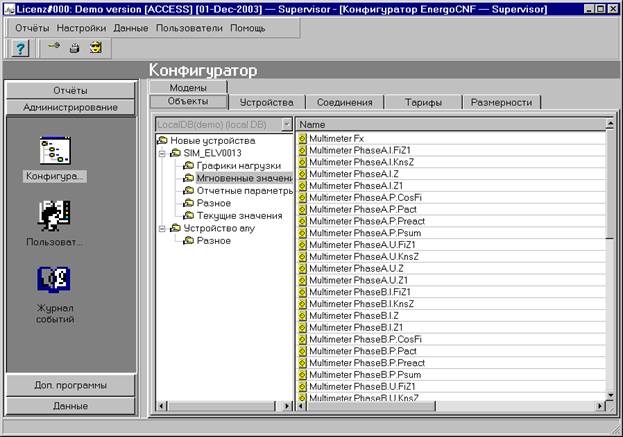
Task: Collapse the SIM_ELV0013 tree node
Action: pos(162,153)
